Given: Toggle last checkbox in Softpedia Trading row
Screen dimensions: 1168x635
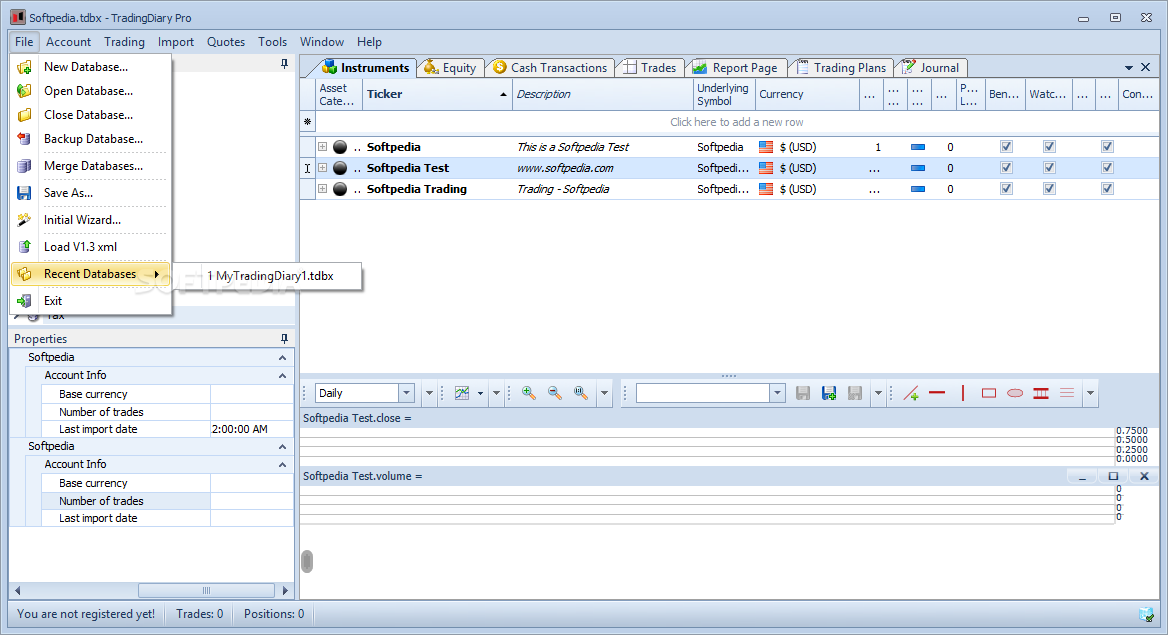Looking at the screenshot, I should (x=1108, y=189).
